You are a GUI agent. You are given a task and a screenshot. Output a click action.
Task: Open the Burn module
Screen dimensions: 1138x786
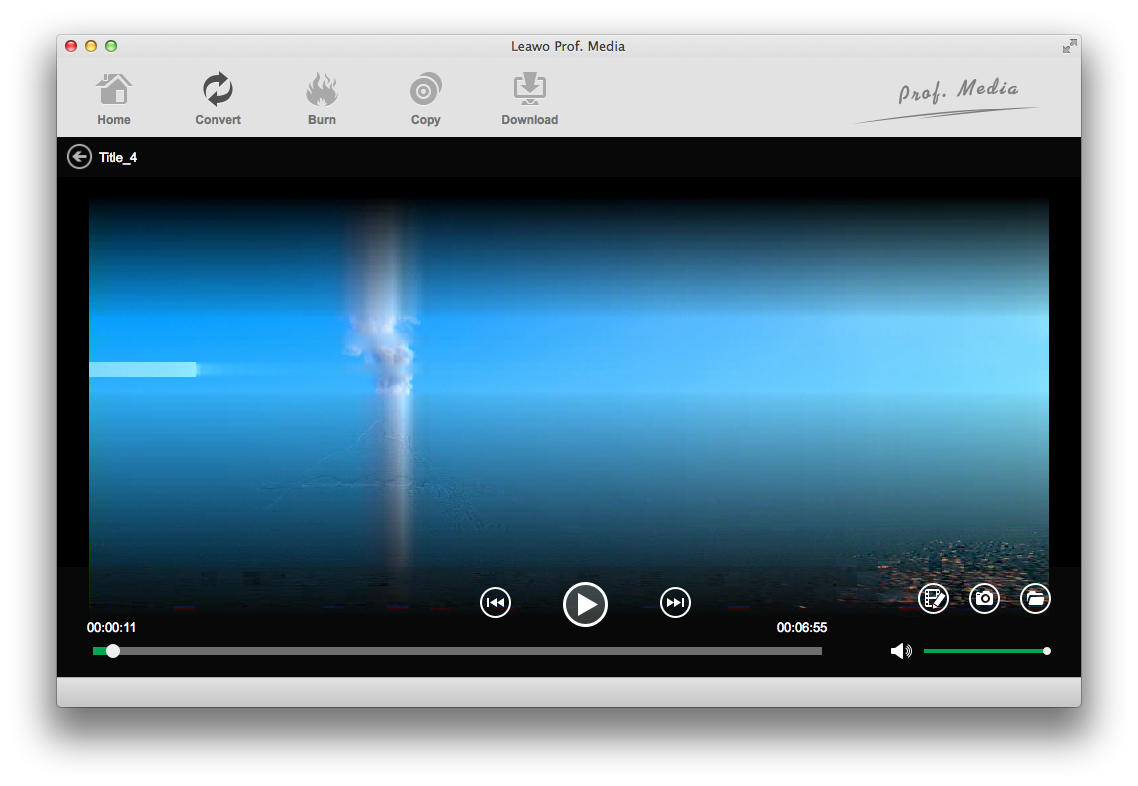click(x=322, y=99)
